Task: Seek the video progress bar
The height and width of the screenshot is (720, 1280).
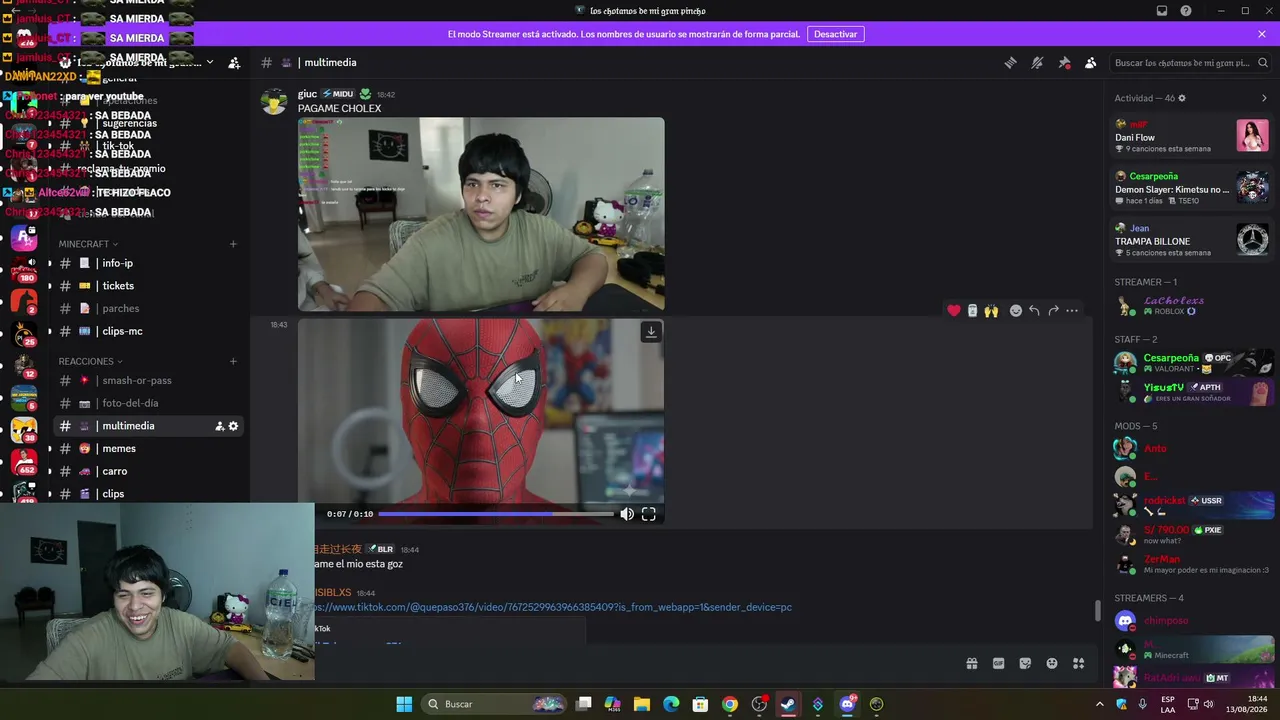Action: click(496, 514)
